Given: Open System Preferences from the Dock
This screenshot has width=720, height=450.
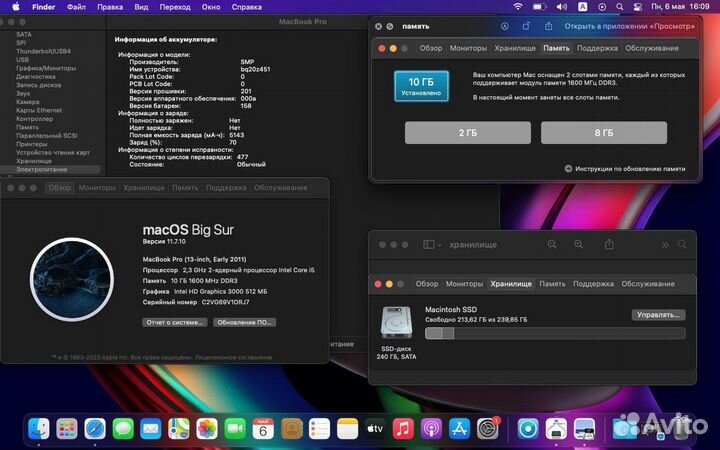Looking at the screenshot, I should (x=488, y=429).
